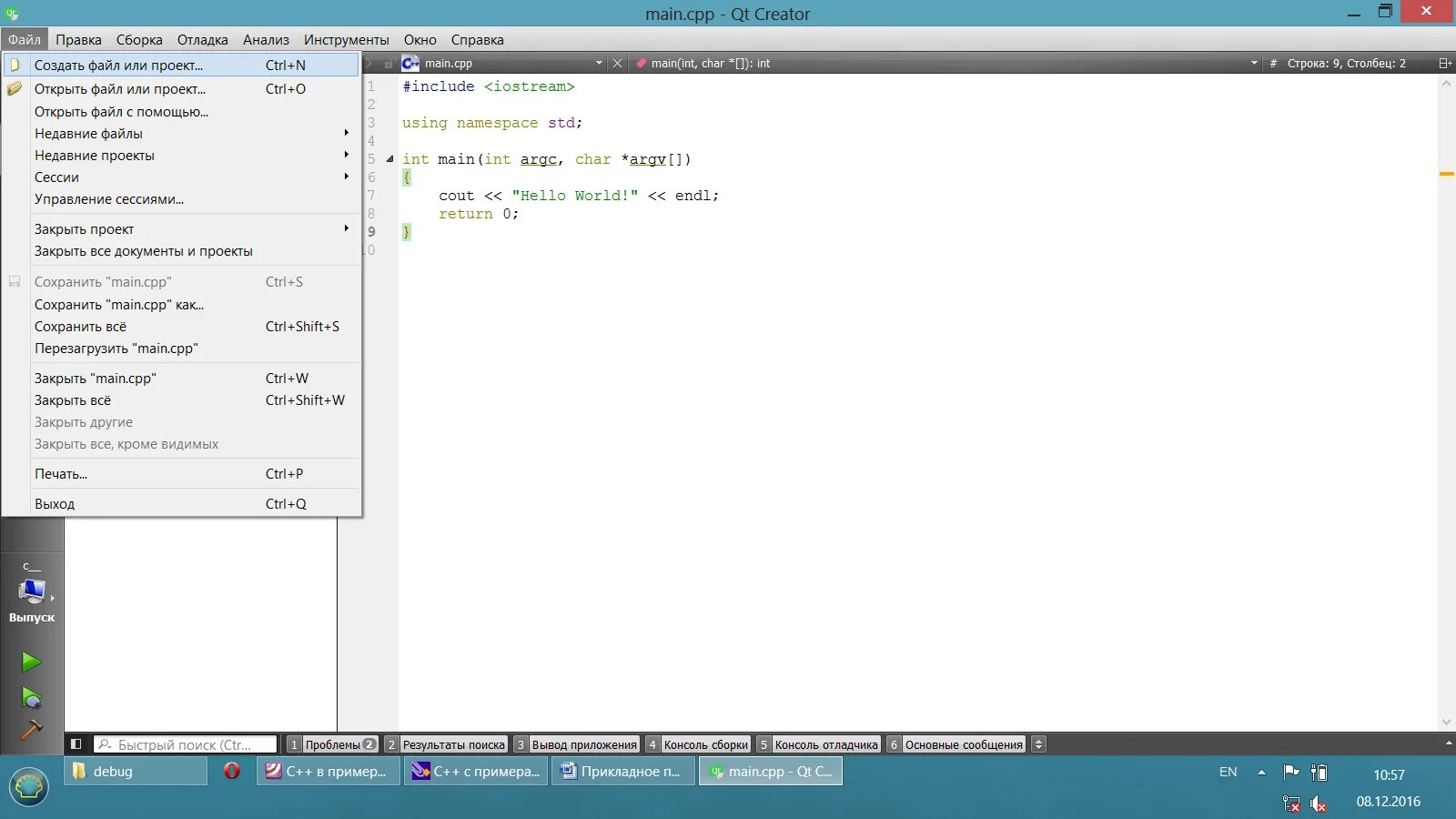This screenshot has width=1456, height=819.
Task: Click the muted volume tray icon
Action: pyautogui.click(x=1318, y=804)
